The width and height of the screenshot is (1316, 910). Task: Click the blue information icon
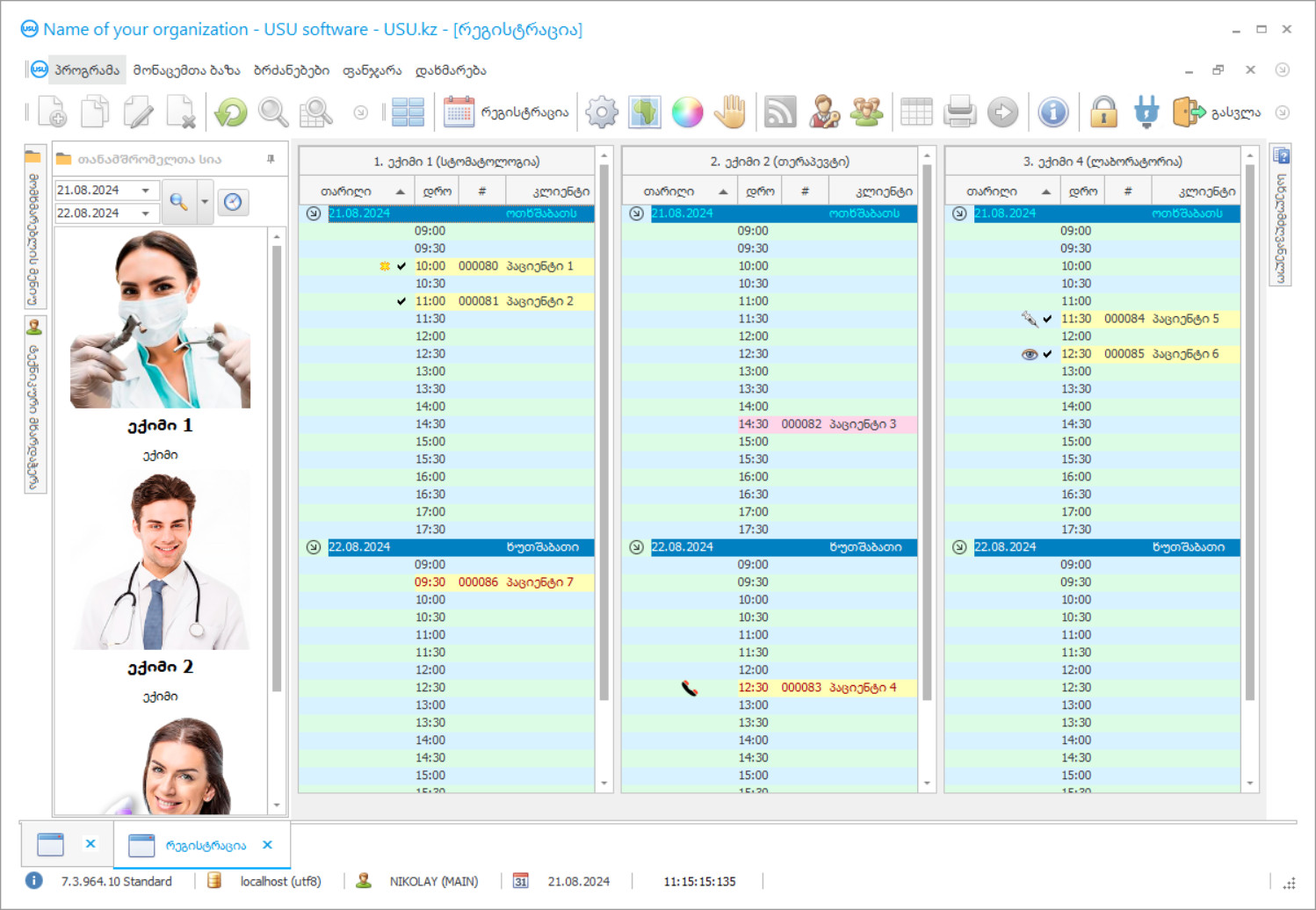[x=1052, y=112]
